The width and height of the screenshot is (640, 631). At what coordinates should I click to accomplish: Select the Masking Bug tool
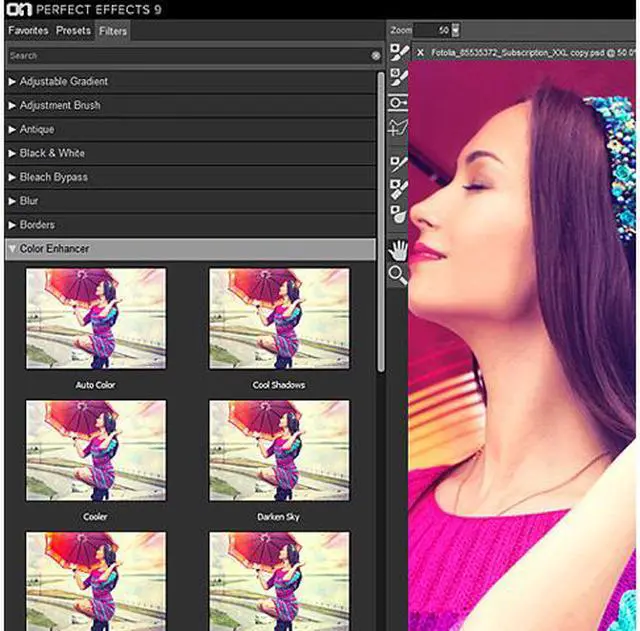click(x=399, y=103)
